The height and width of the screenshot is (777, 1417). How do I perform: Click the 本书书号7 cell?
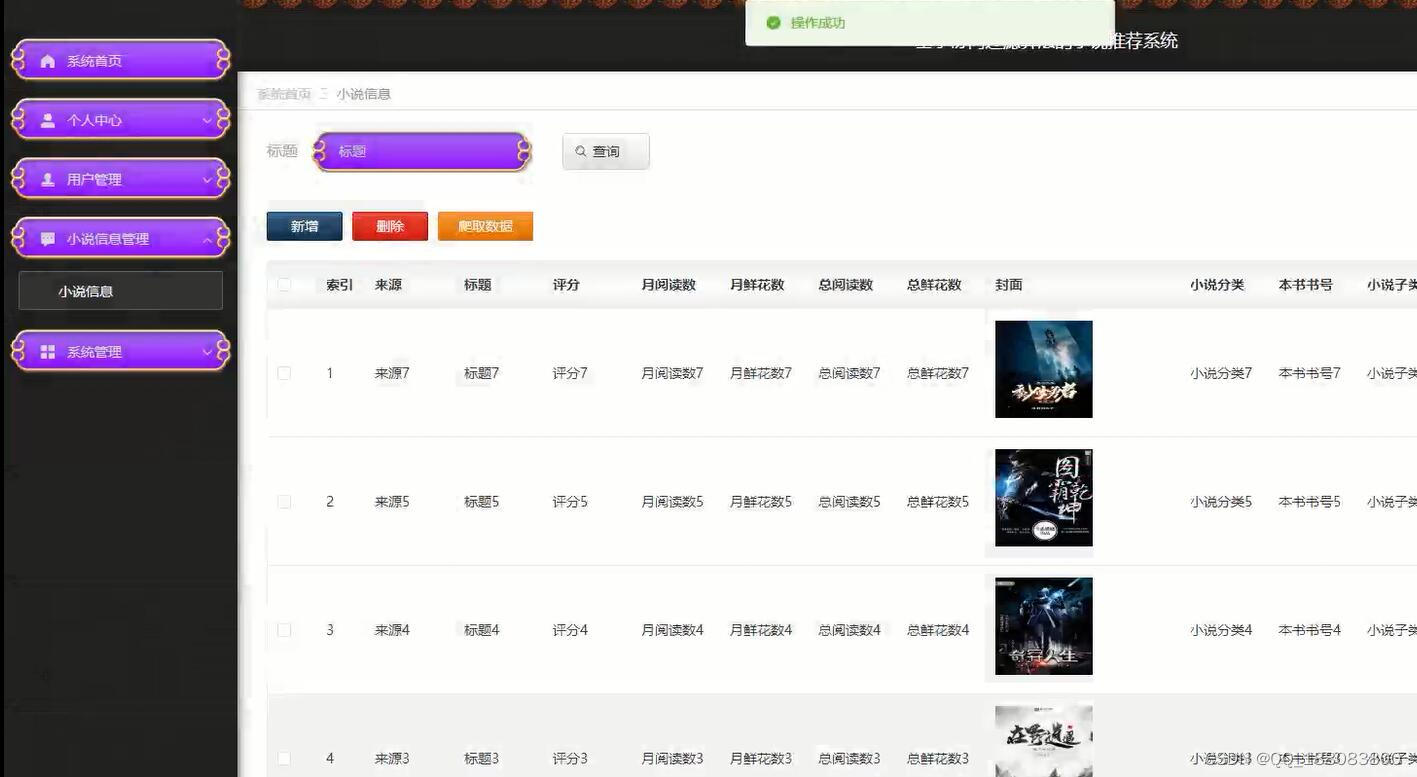1310,373
